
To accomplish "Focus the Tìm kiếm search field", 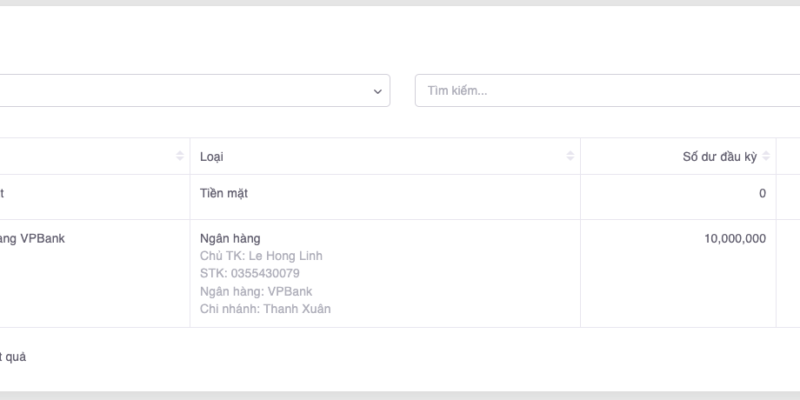I will pos(600,91).
